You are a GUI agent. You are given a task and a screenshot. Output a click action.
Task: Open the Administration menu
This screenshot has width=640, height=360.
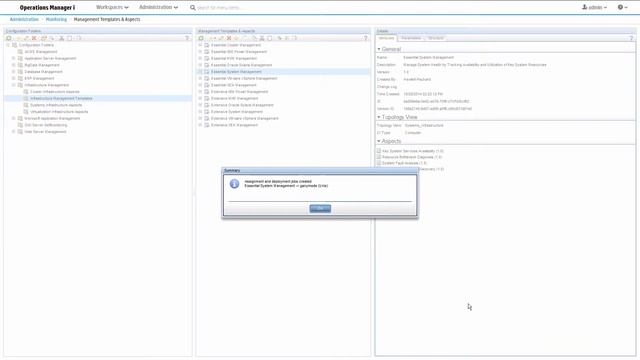[158, 7]
